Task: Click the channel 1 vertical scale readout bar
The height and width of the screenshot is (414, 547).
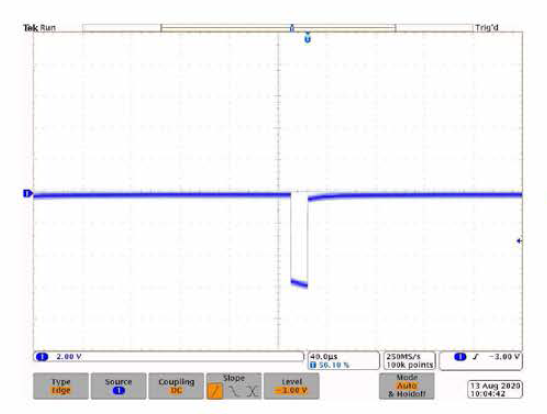Action: 168,357
